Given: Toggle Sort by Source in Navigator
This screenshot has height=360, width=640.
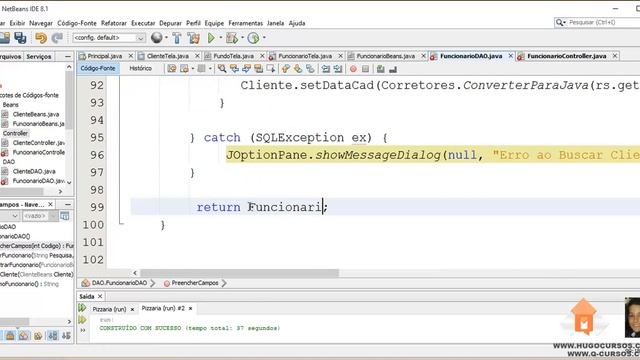Looking at the screenshot, I should tap(66, 336).
